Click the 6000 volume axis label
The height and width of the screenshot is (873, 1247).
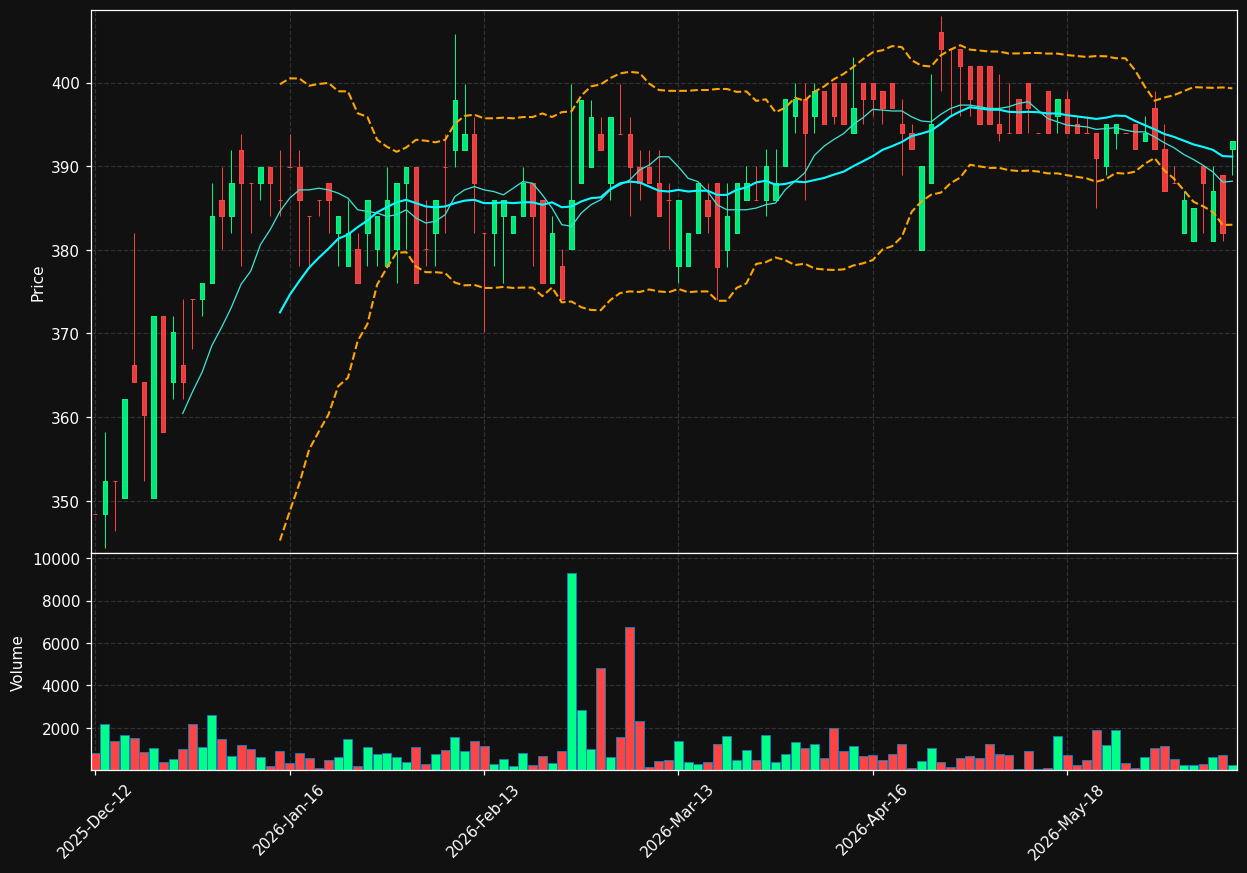click(62, 644)
